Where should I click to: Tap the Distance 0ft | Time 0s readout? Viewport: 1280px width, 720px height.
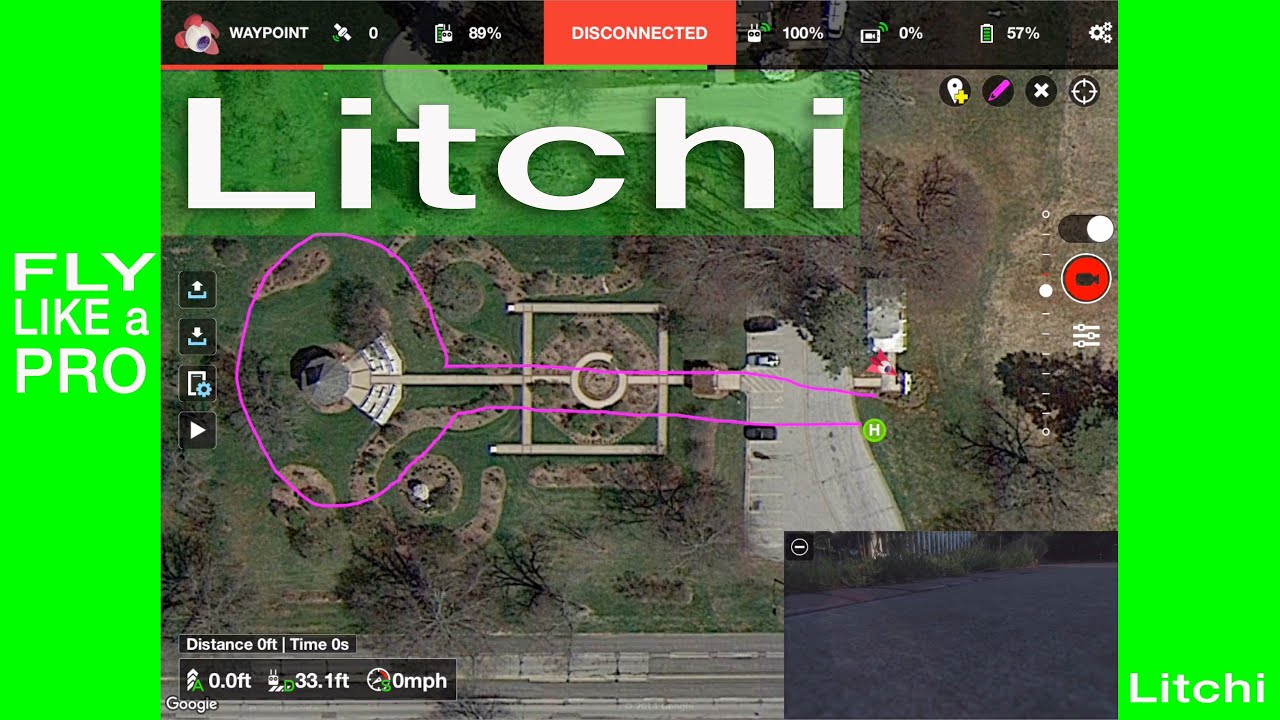click(x=267, y=645)
